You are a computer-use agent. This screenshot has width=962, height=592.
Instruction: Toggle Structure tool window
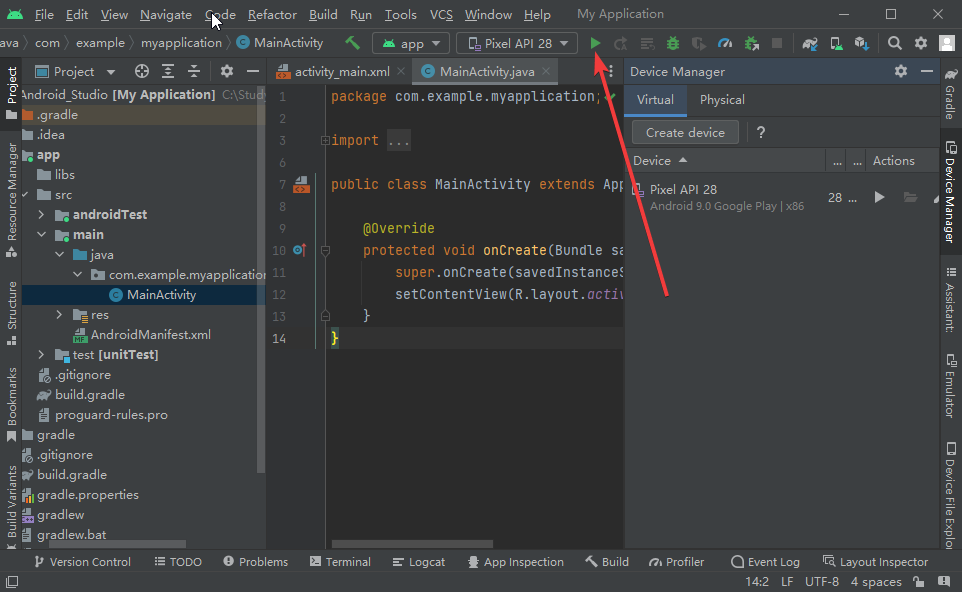pos(11,313)
